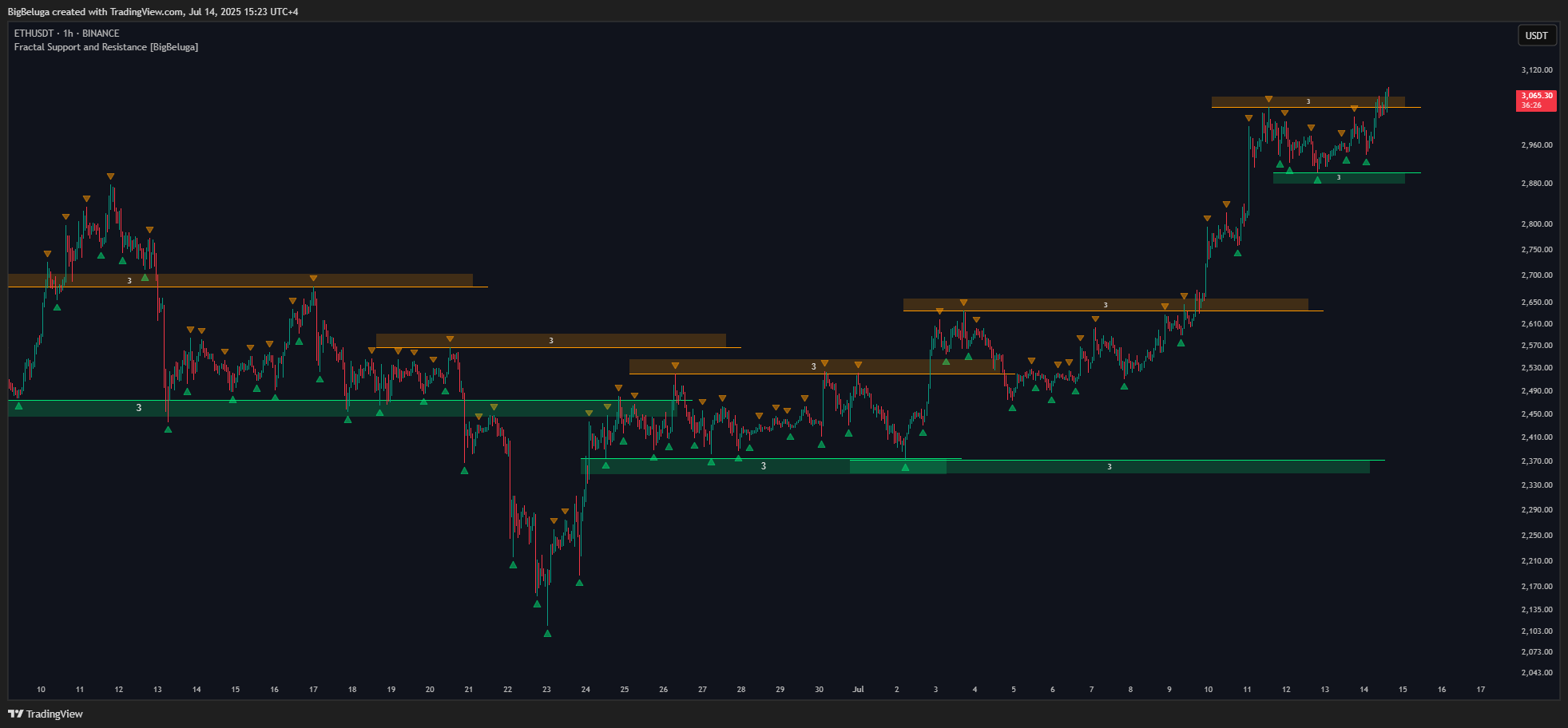Click date label 26 on time axis
The width and height of the screenshot is (1568, 728).
click(664, 690)
